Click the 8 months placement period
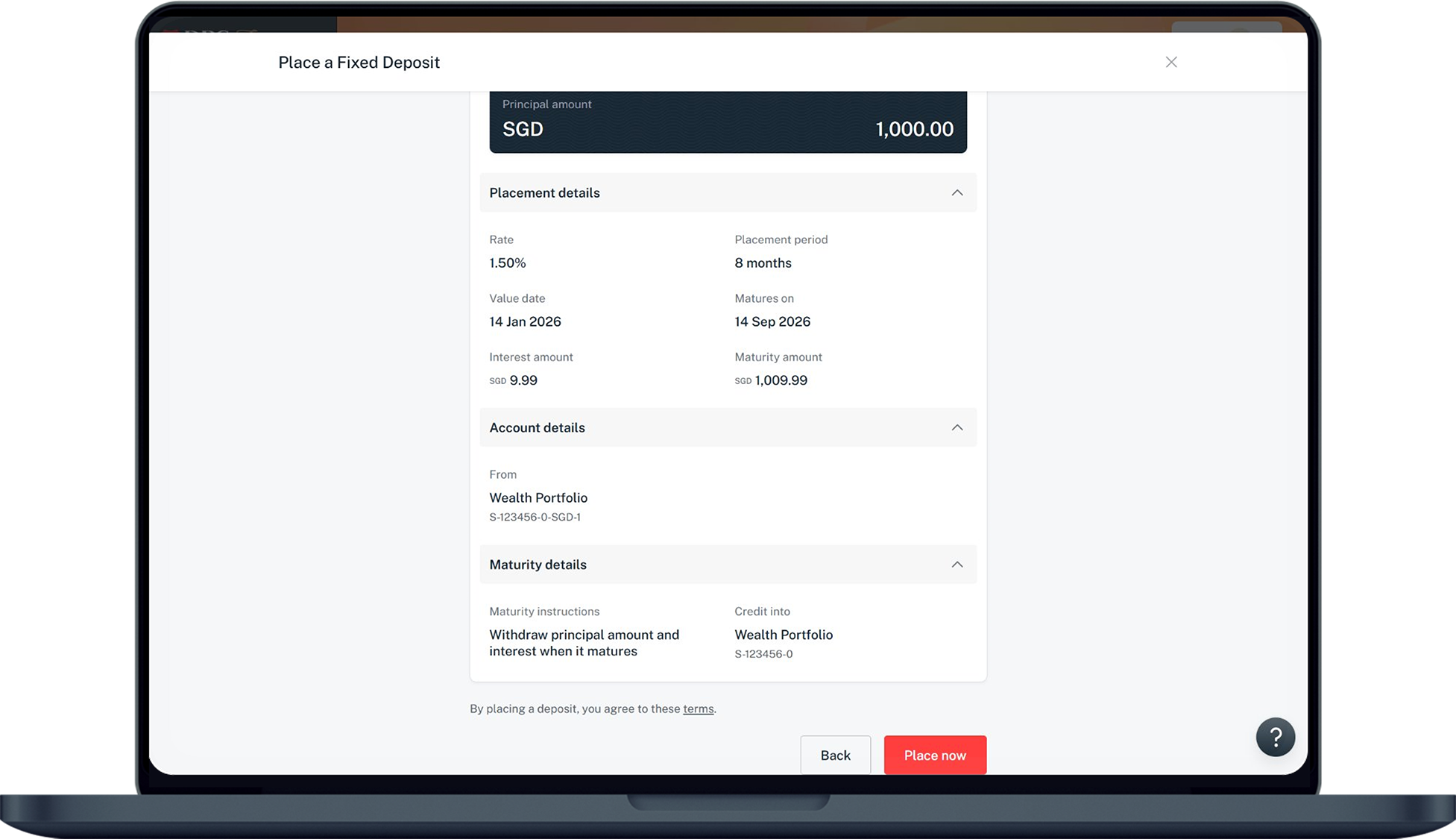 (763, 263)
